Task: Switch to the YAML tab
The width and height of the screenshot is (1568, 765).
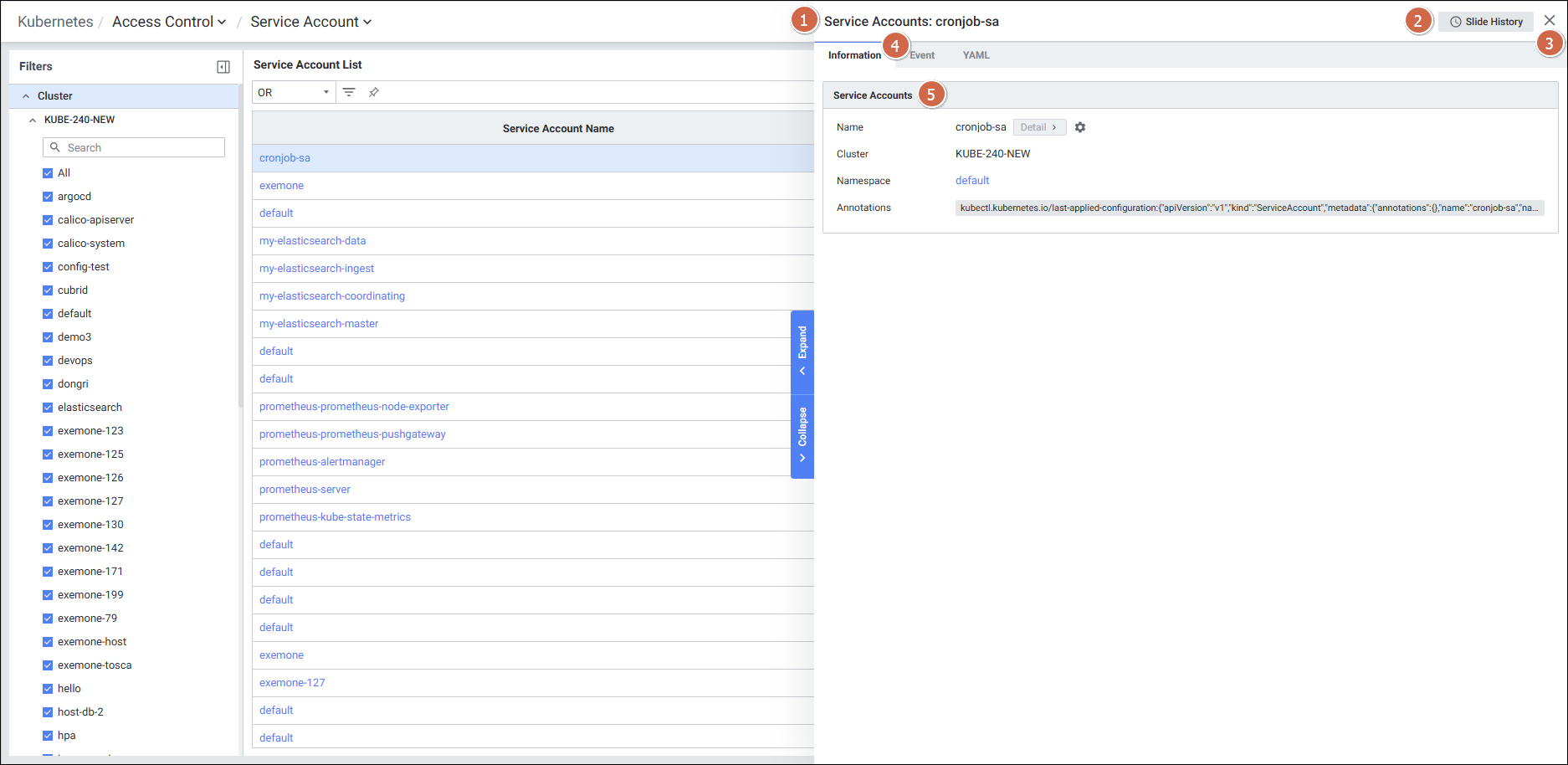Action: point(976,55)
